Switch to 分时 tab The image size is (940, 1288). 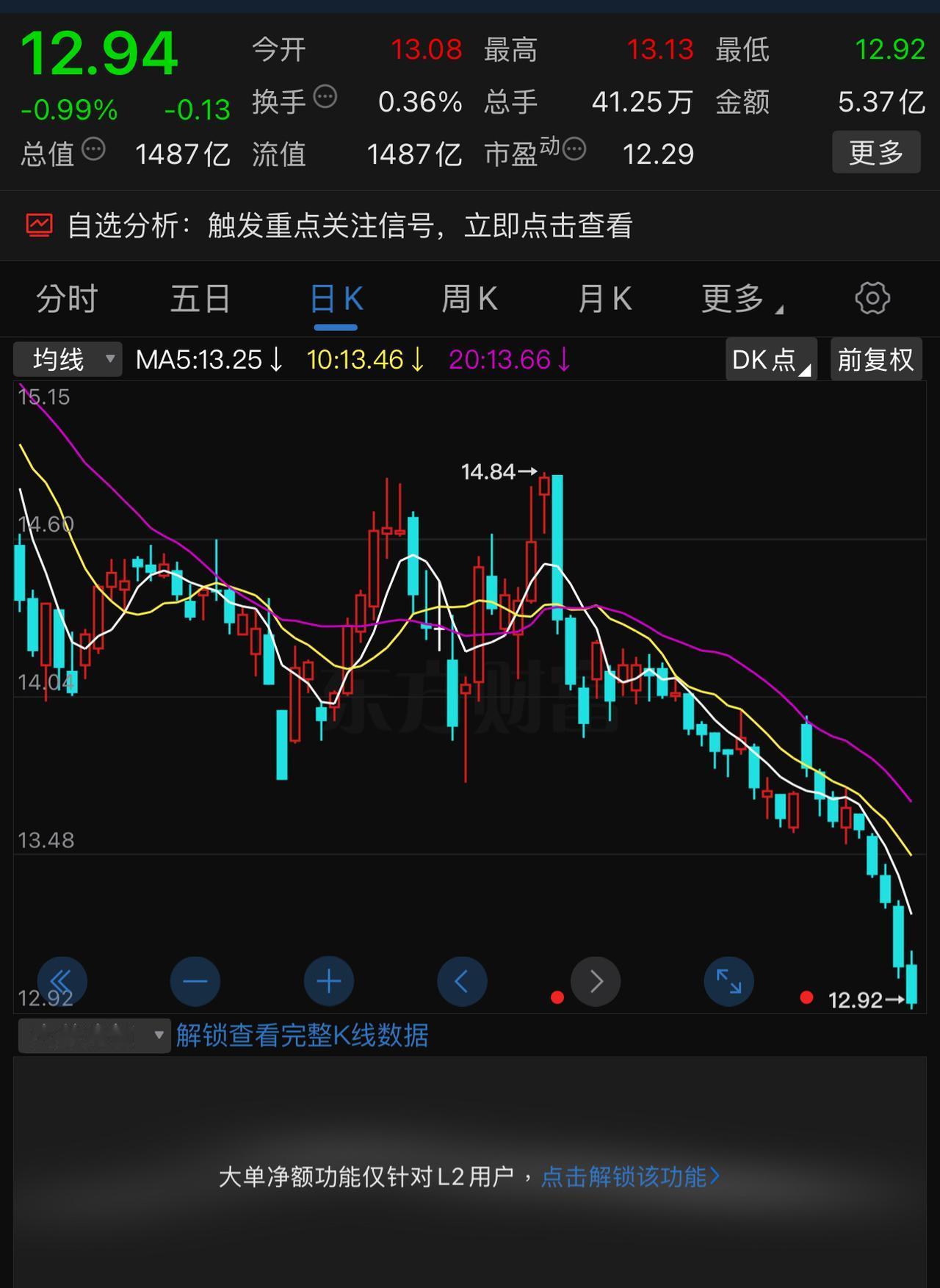pos(67,299)
